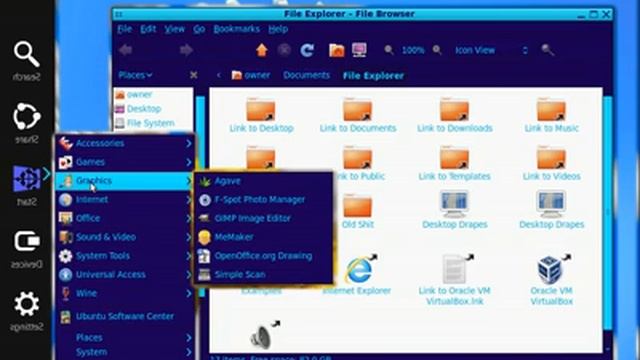Open the Edit menu

pyautogui.click(x=148, y=29)
